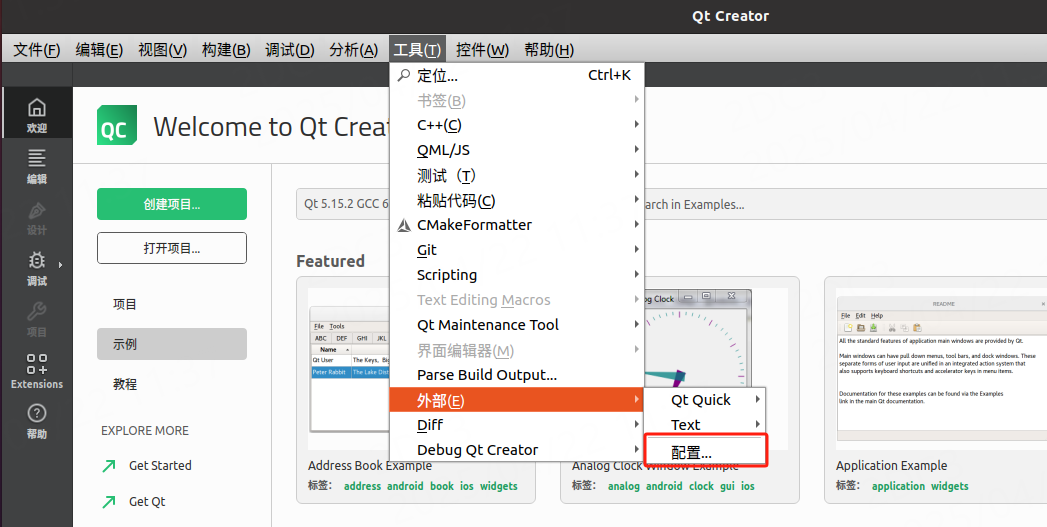Expand the Qt Maintenance Tool submenu
Screen dimensions: 1047x527
pos(517,325)
